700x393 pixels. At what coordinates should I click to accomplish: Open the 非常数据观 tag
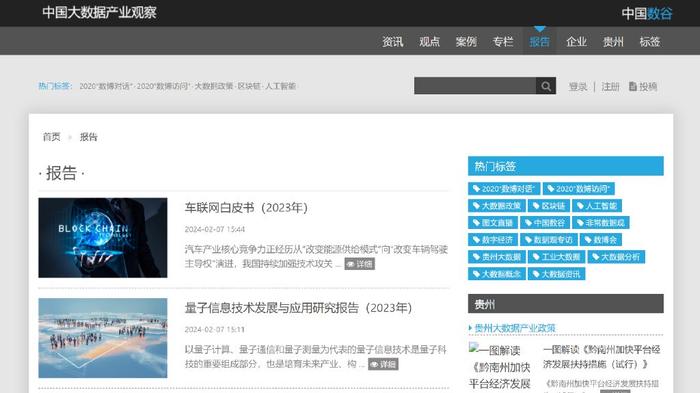(x=600, y=223)
